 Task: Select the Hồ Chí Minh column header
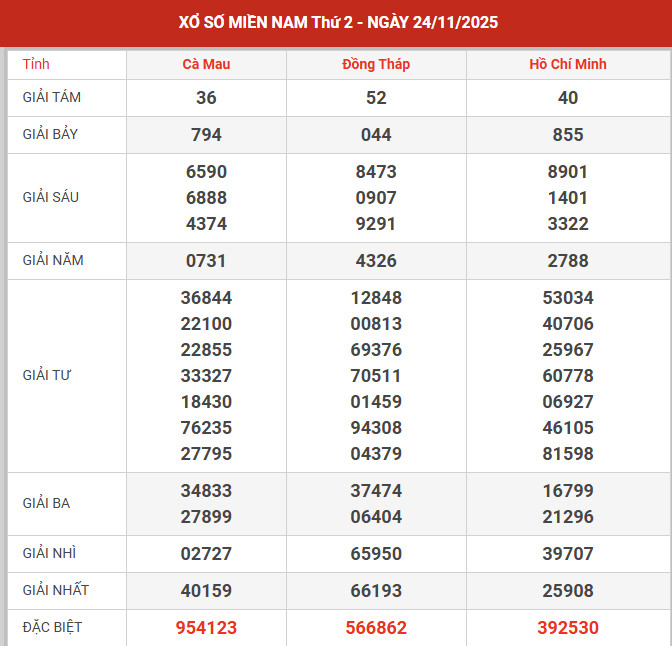568,64
